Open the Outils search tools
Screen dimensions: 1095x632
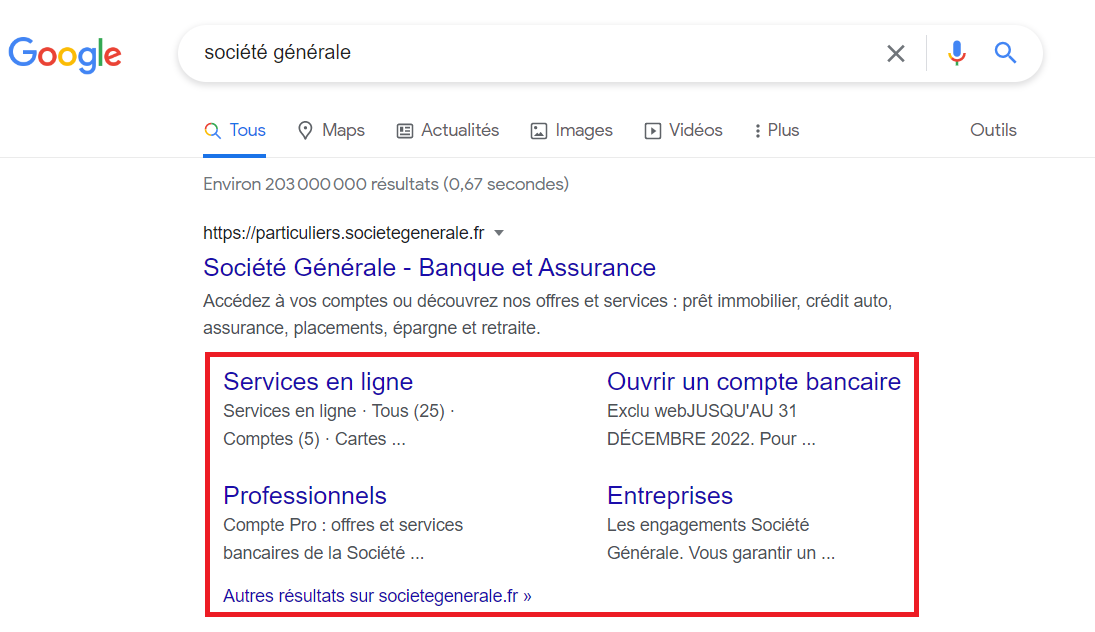(992, 130)
